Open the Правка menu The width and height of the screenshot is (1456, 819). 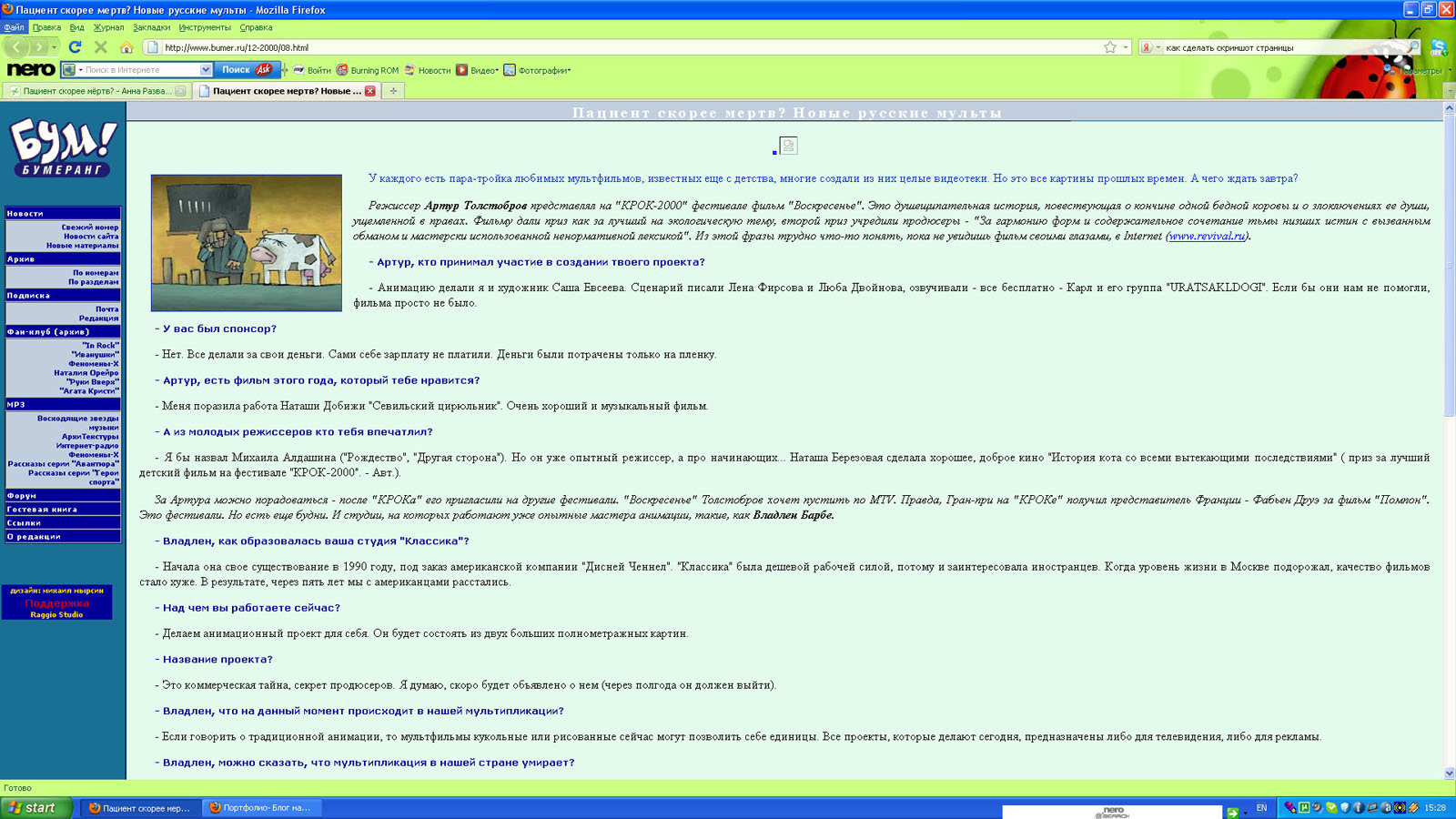coord(46,27)
